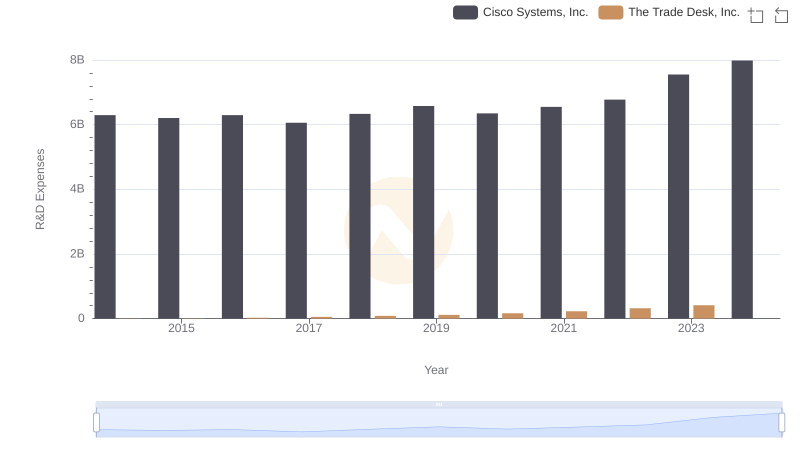The width and height of the screenshot is (800, 461).
Task: Click the Trade Desk bar for 2022
Action: click(x=640, y=313)
